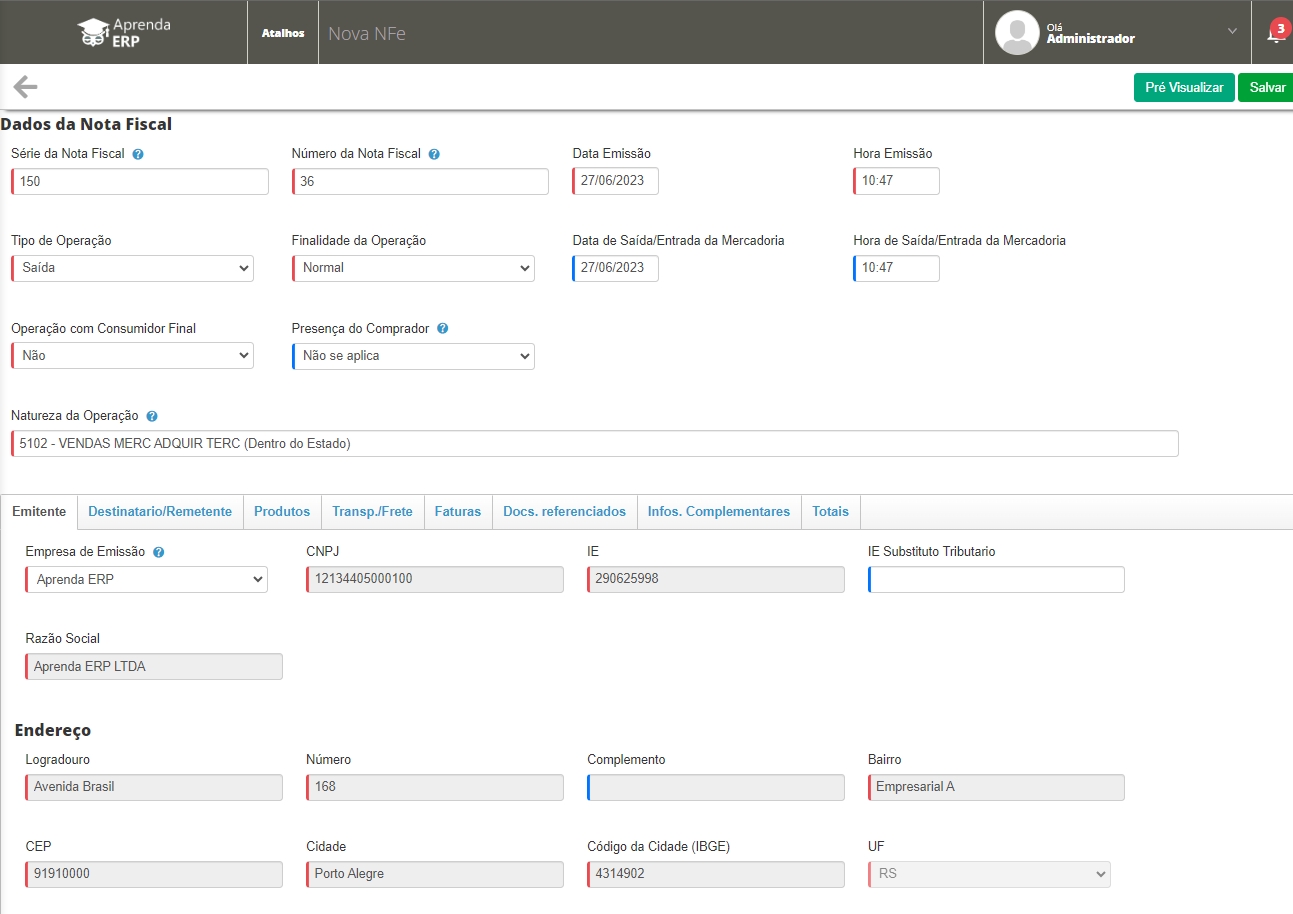Image resolution: width=1293 pixels, height=914 pixels.
Task: Select the Empresa de Emissão dropdown
Action: (147, 580)
